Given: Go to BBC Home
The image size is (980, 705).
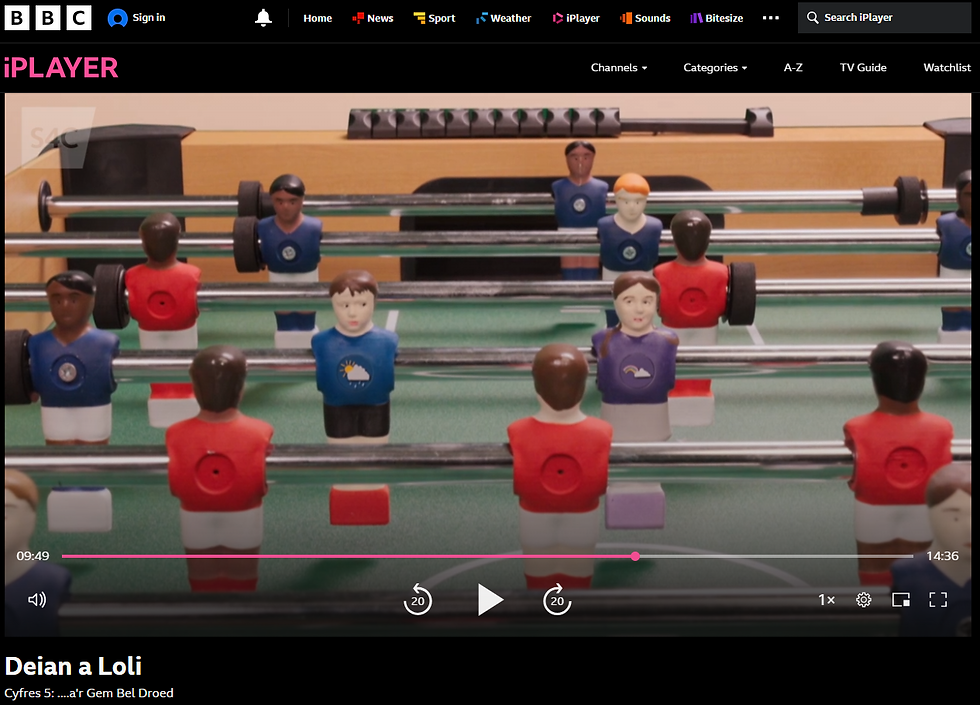Looking at the screenshot, I should 318,18.
